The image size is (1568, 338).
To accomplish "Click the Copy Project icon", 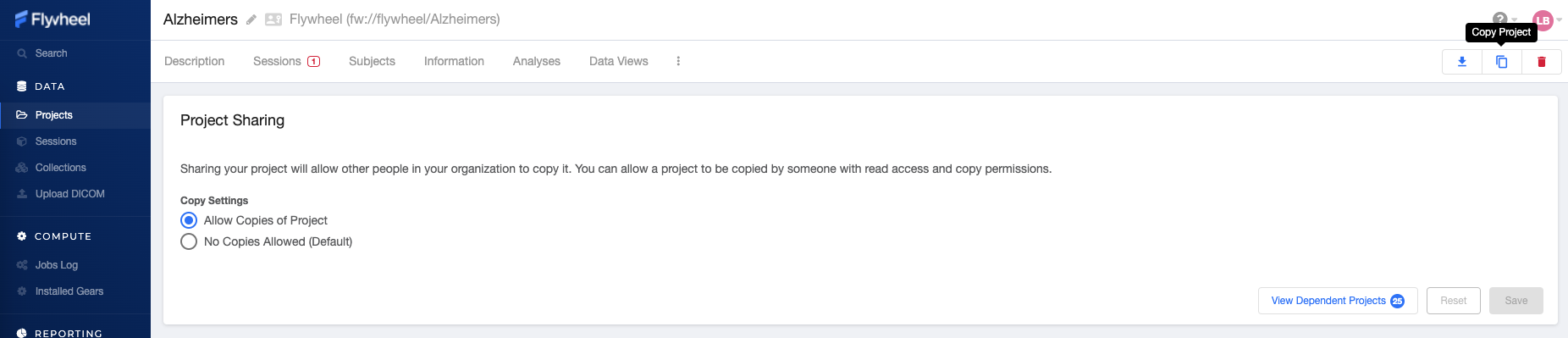I will pyautogui.click(x=1502, y=62).
